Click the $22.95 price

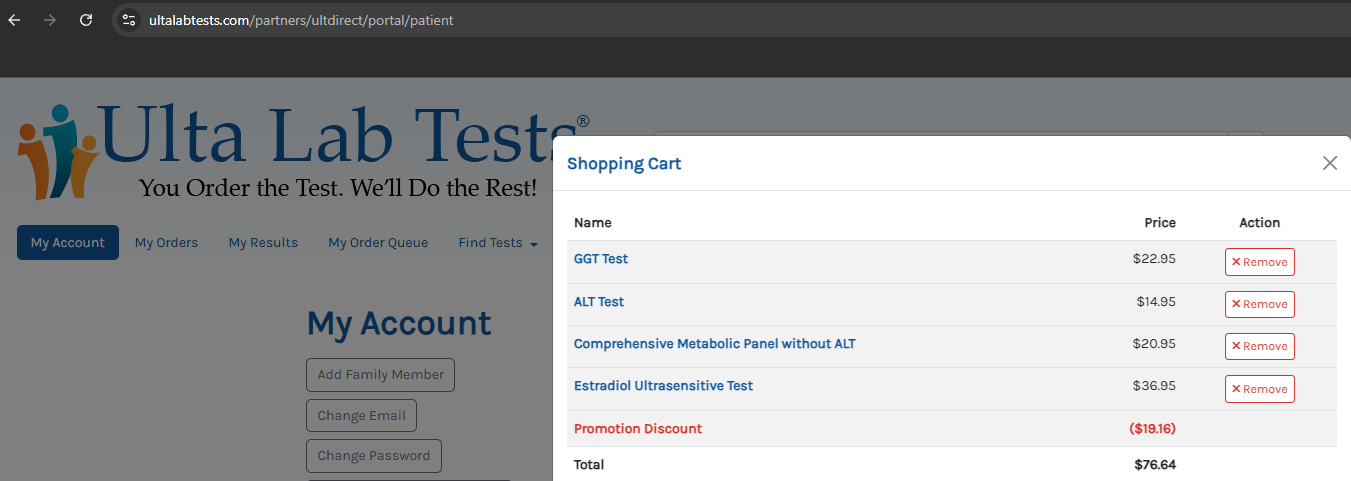[1154, 259]
